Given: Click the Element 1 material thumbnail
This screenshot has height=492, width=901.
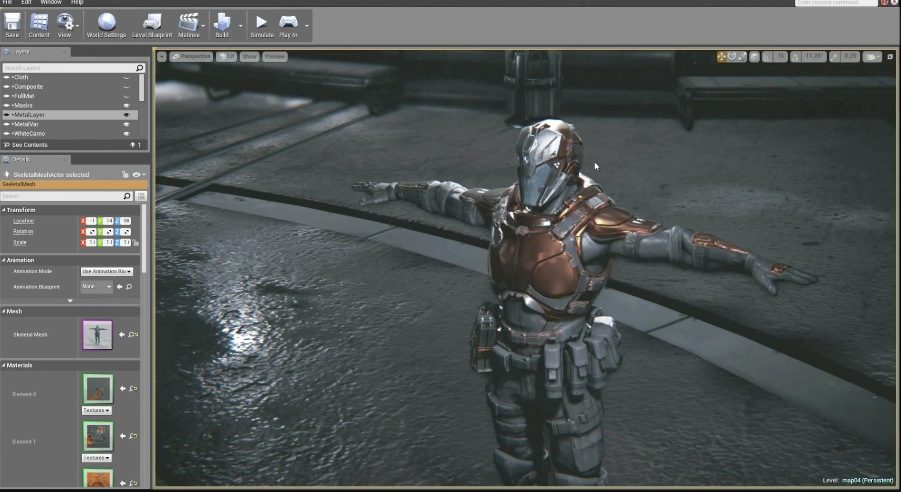Looking at the screenshot, I should [x=98, y=436].
